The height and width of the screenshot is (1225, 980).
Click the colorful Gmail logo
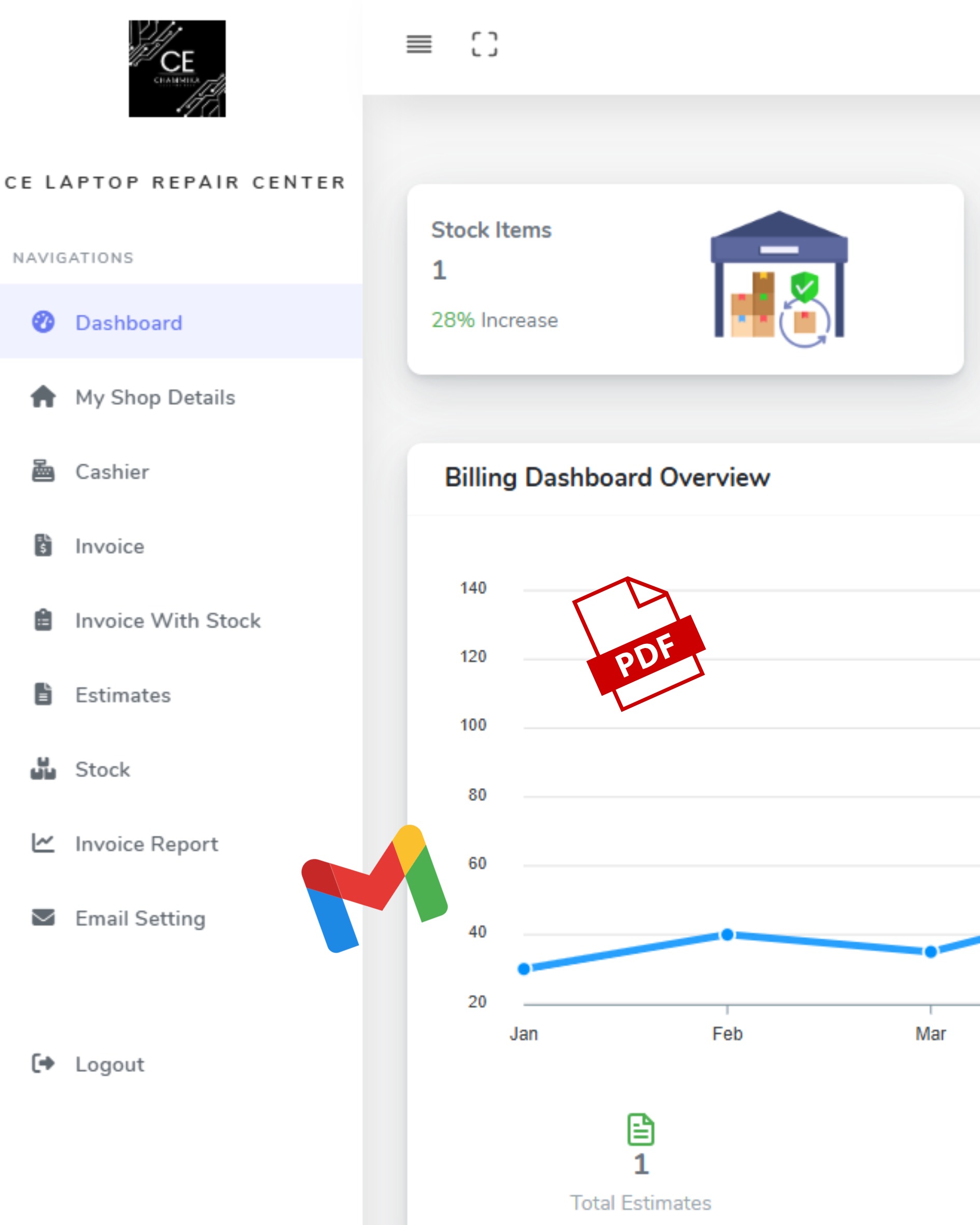point(374,888)
